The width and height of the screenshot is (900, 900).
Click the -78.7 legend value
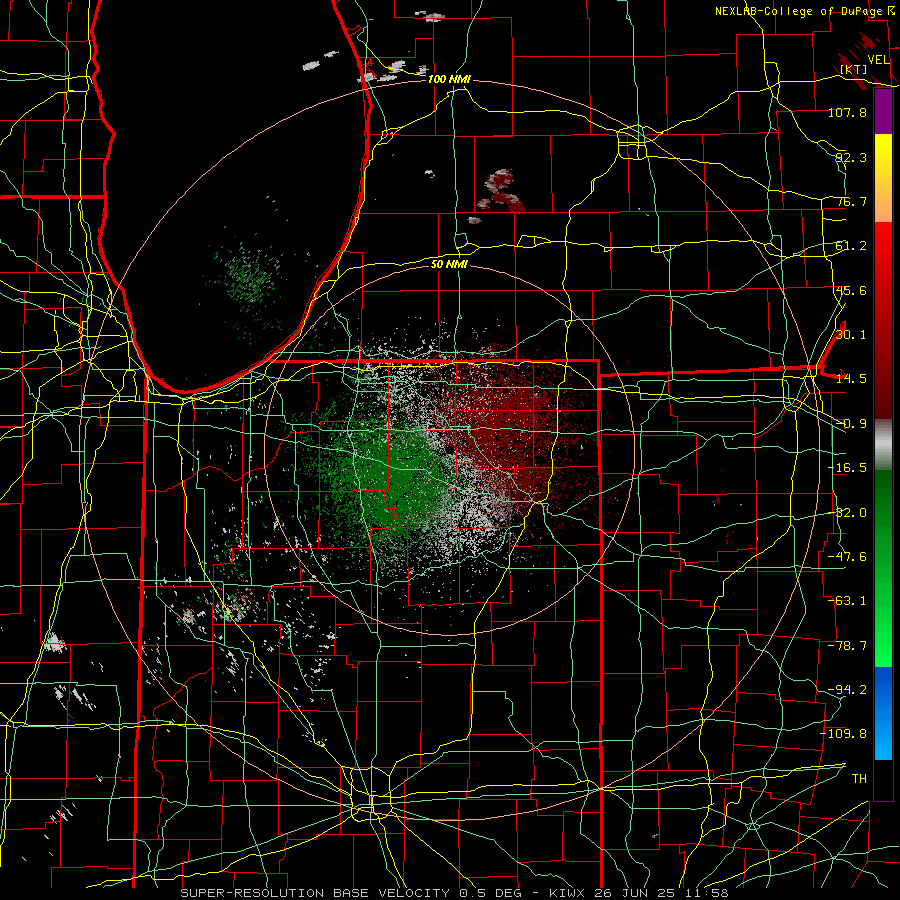tap(847, 646)
